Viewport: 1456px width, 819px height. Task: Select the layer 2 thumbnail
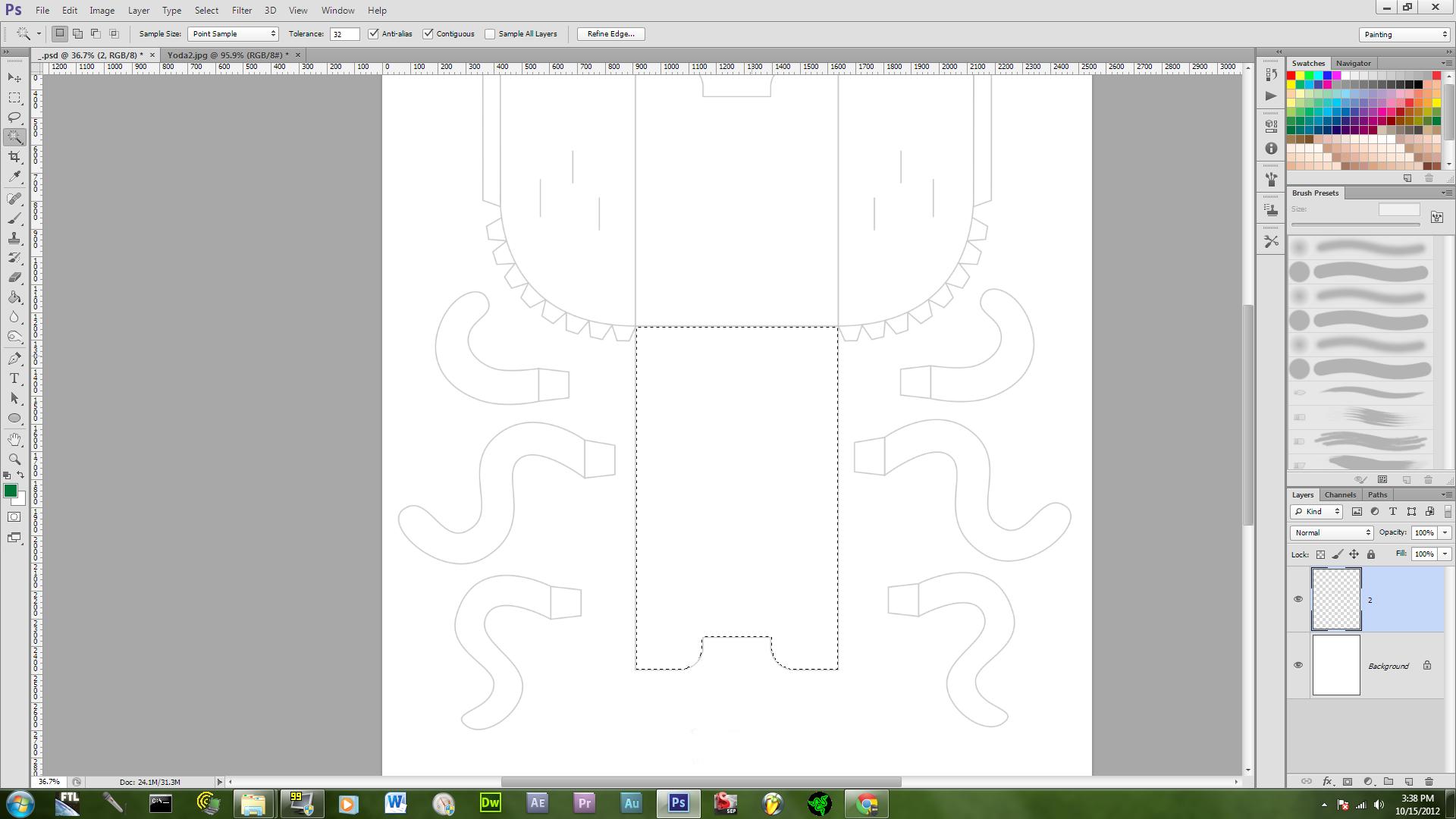point(1336,599)
